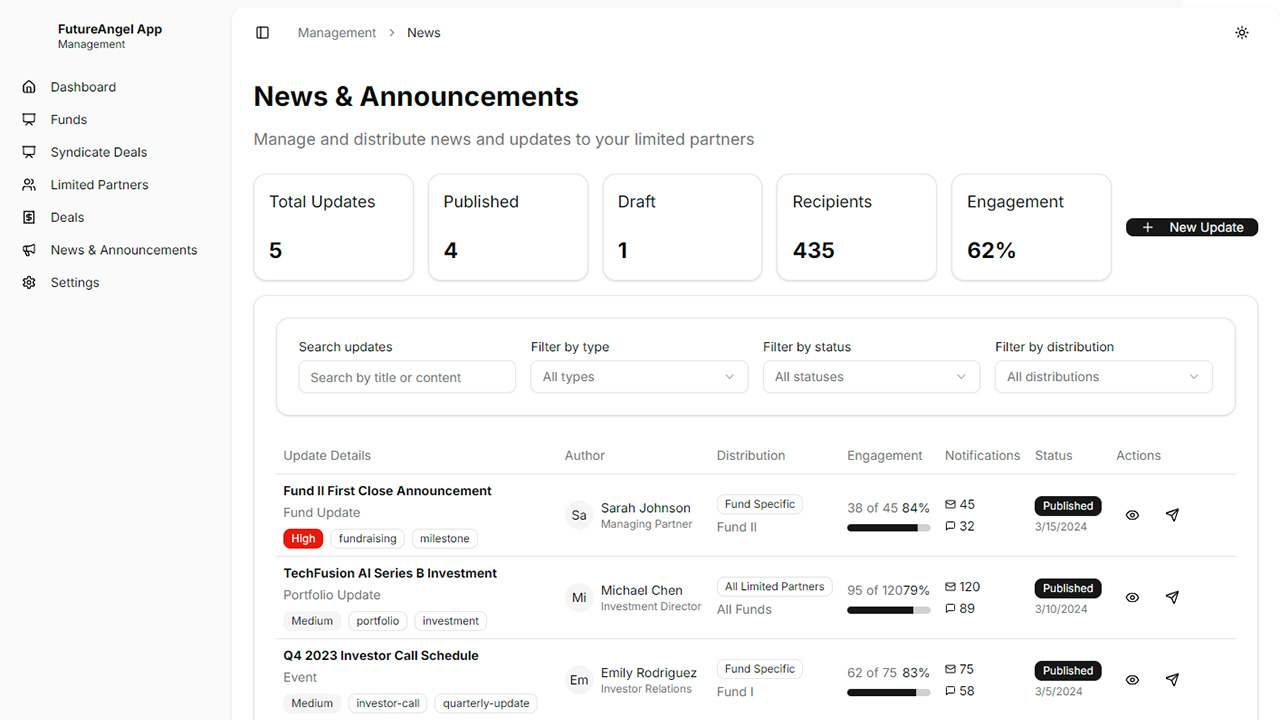Click the Management breadcrumb link
The height and width of the screenshot is (720, 1280).
click(x=337, y=33)
